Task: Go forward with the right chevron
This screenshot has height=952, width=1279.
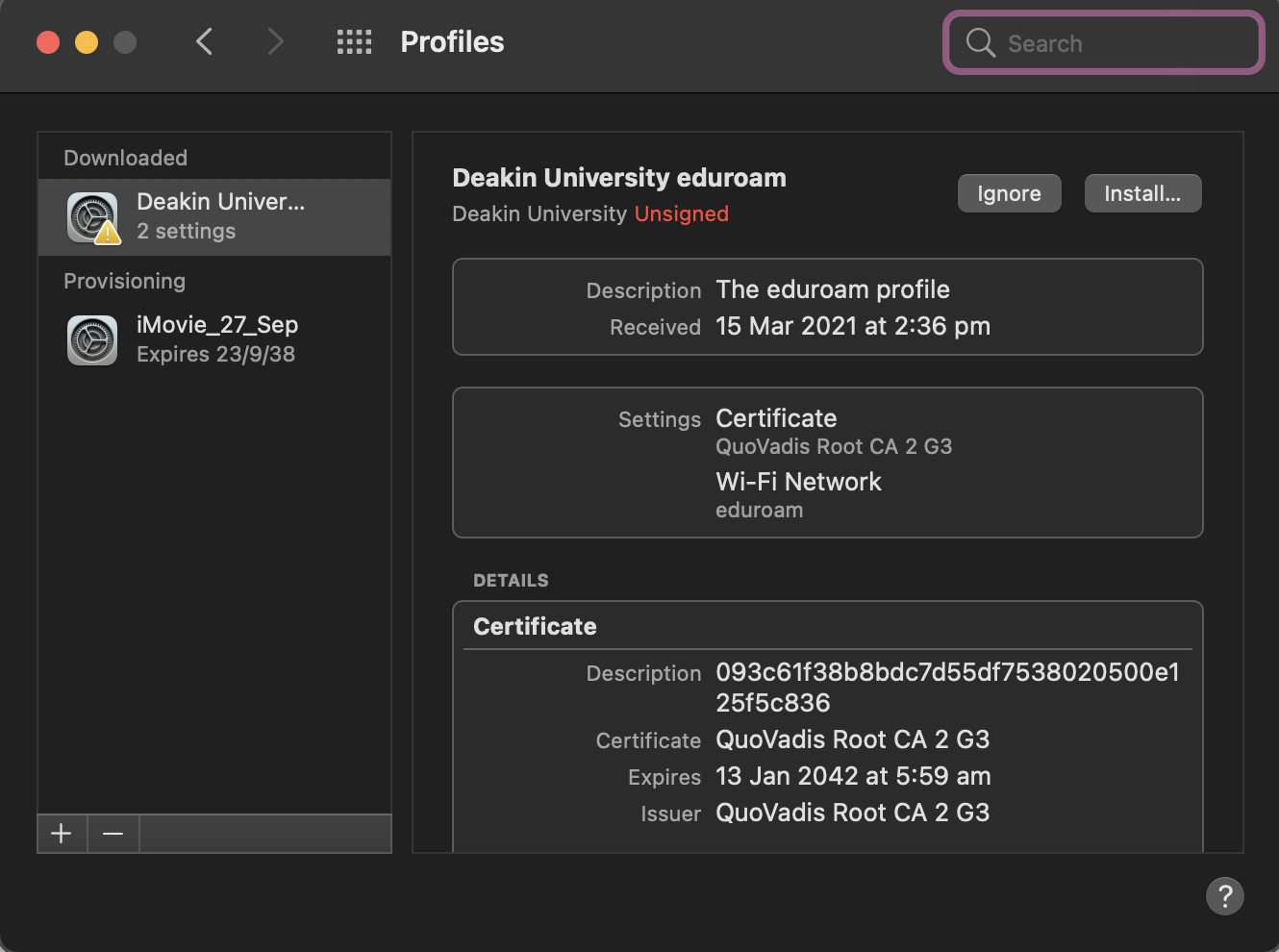Action: point(275,41)
